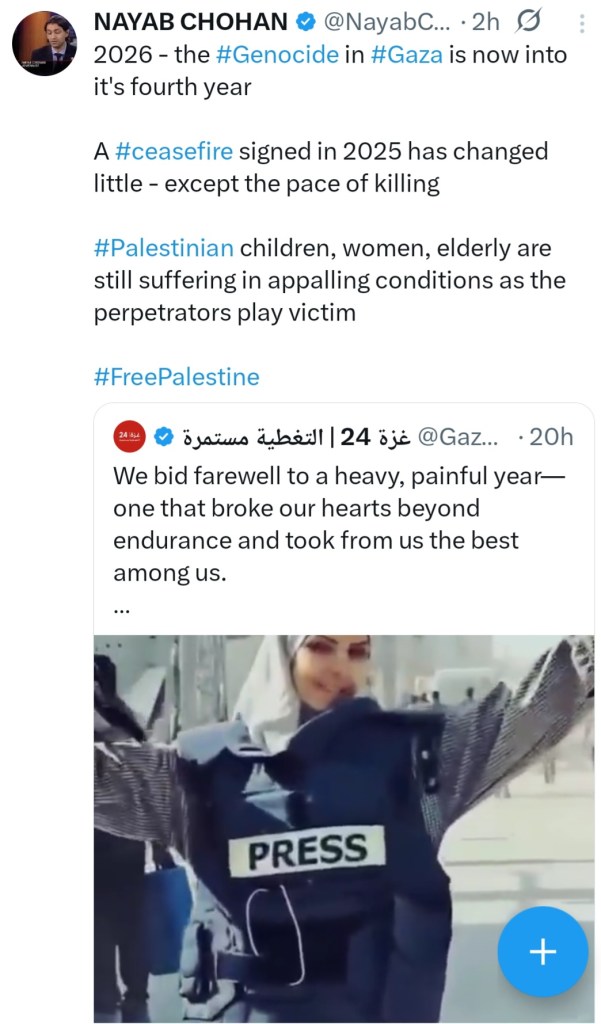Screen dimensions: 601x1024
Task: Tap the quoted post's 20h timestamp
Action: tap(548, 437)
